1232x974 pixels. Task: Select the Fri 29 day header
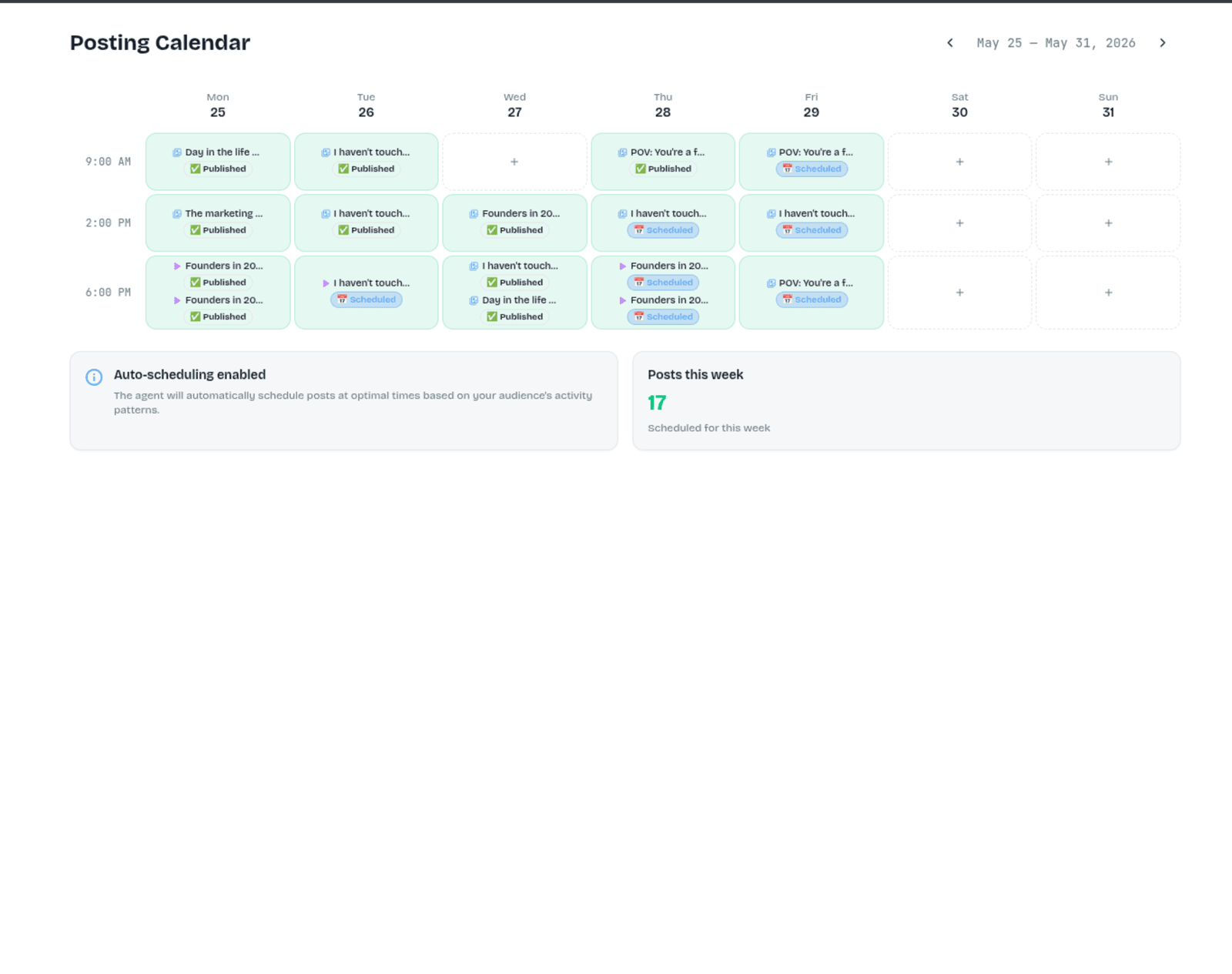coord(812,105)
